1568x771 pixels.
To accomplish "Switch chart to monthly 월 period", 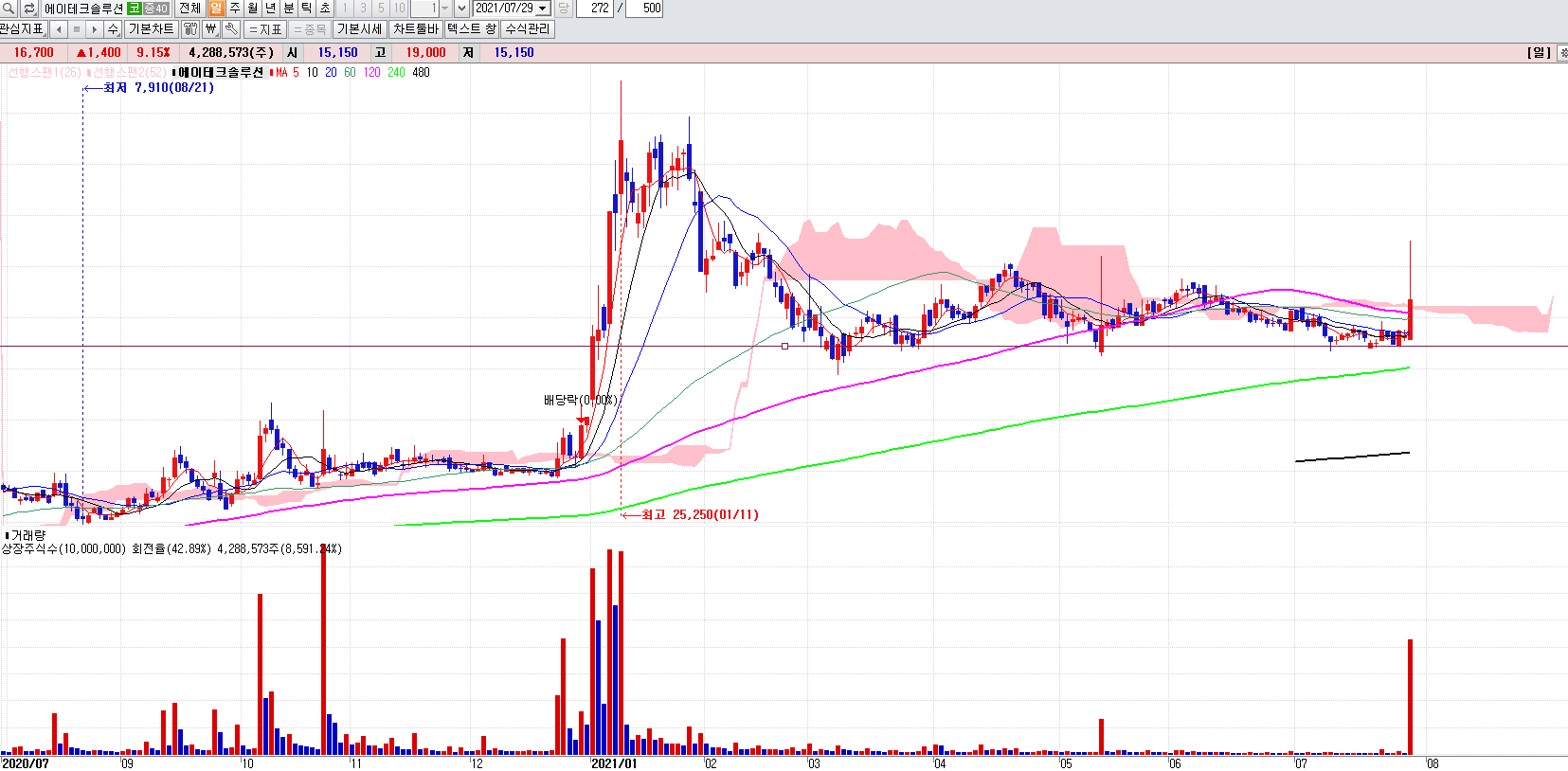I will 252,9.
